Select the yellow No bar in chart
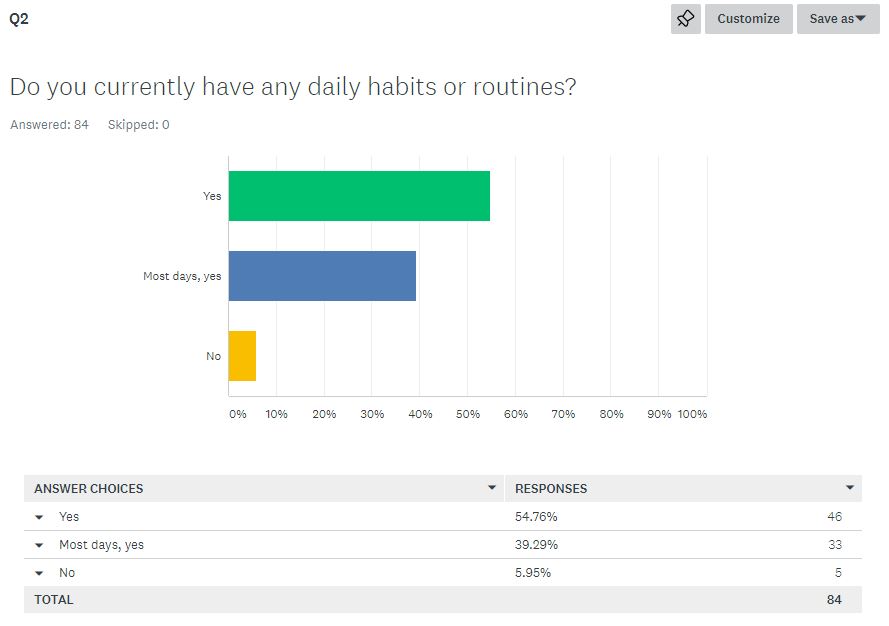The height and width of the screenshot is (626, 889). coord(242,356)
